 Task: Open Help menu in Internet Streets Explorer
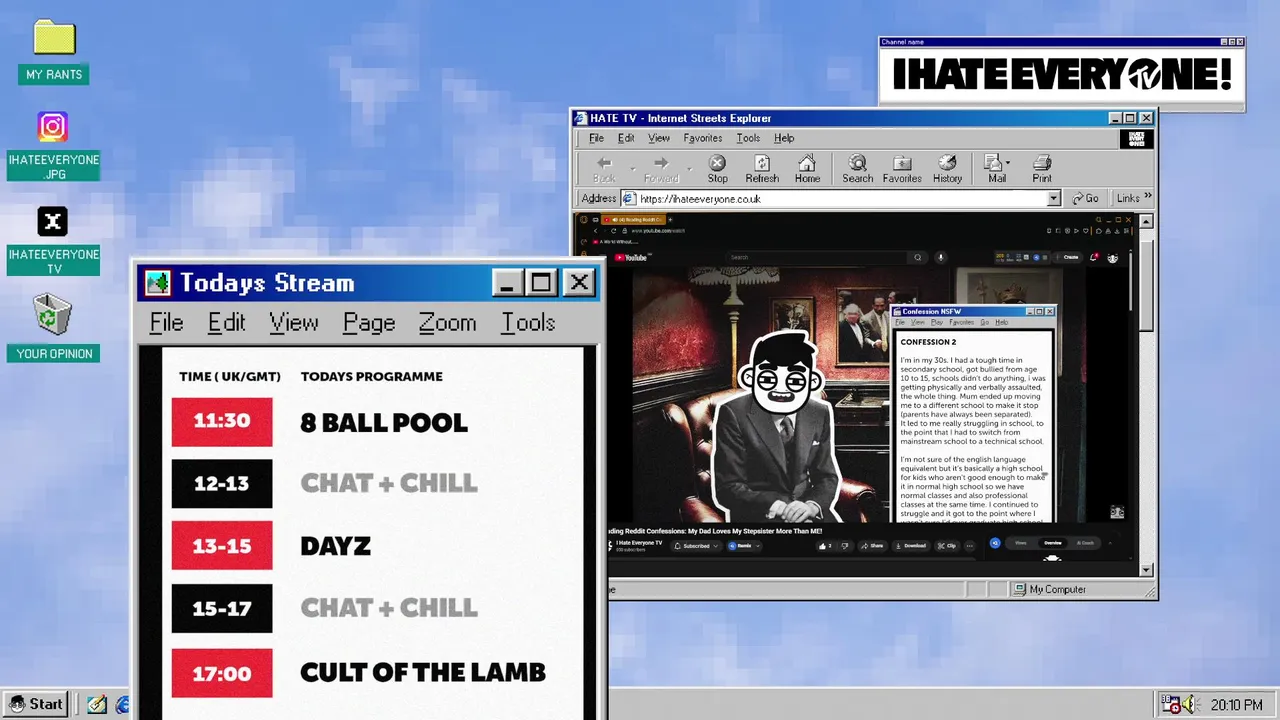pyautogui.click(x=784, y=138)
